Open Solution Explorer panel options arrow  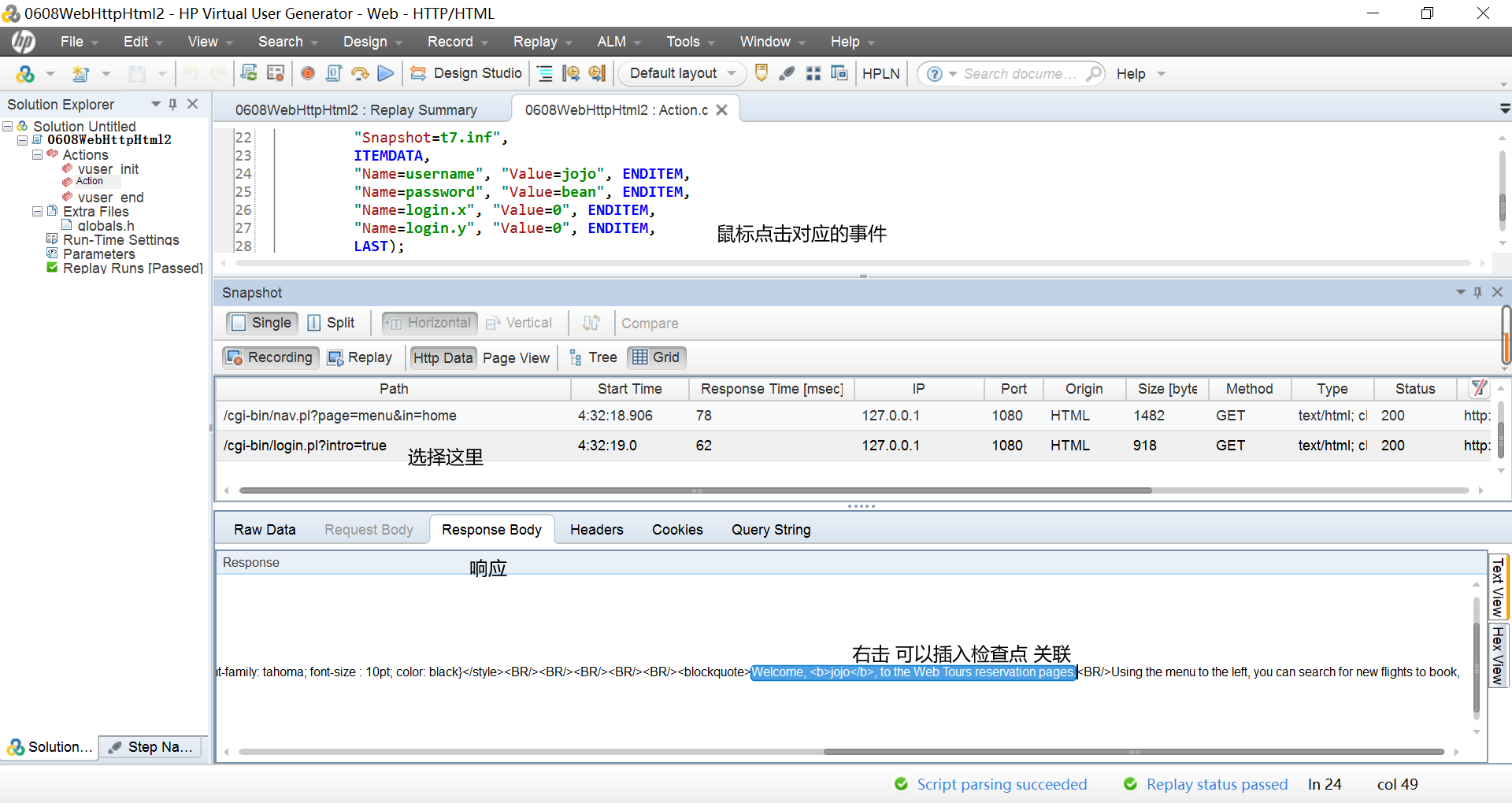click(155, 104)
